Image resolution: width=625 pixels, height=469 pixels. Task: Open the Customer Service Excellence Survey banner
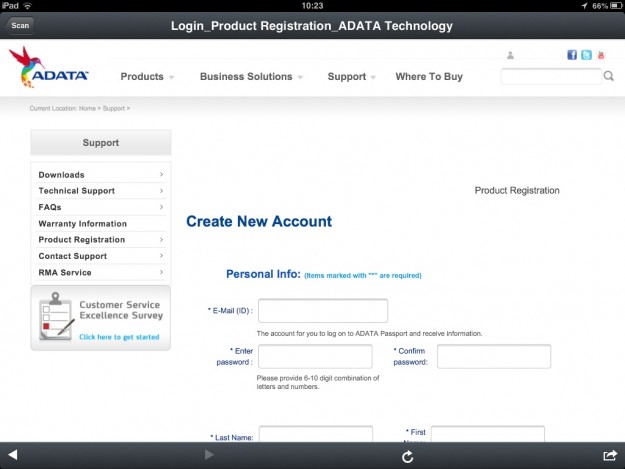point(100,319)
